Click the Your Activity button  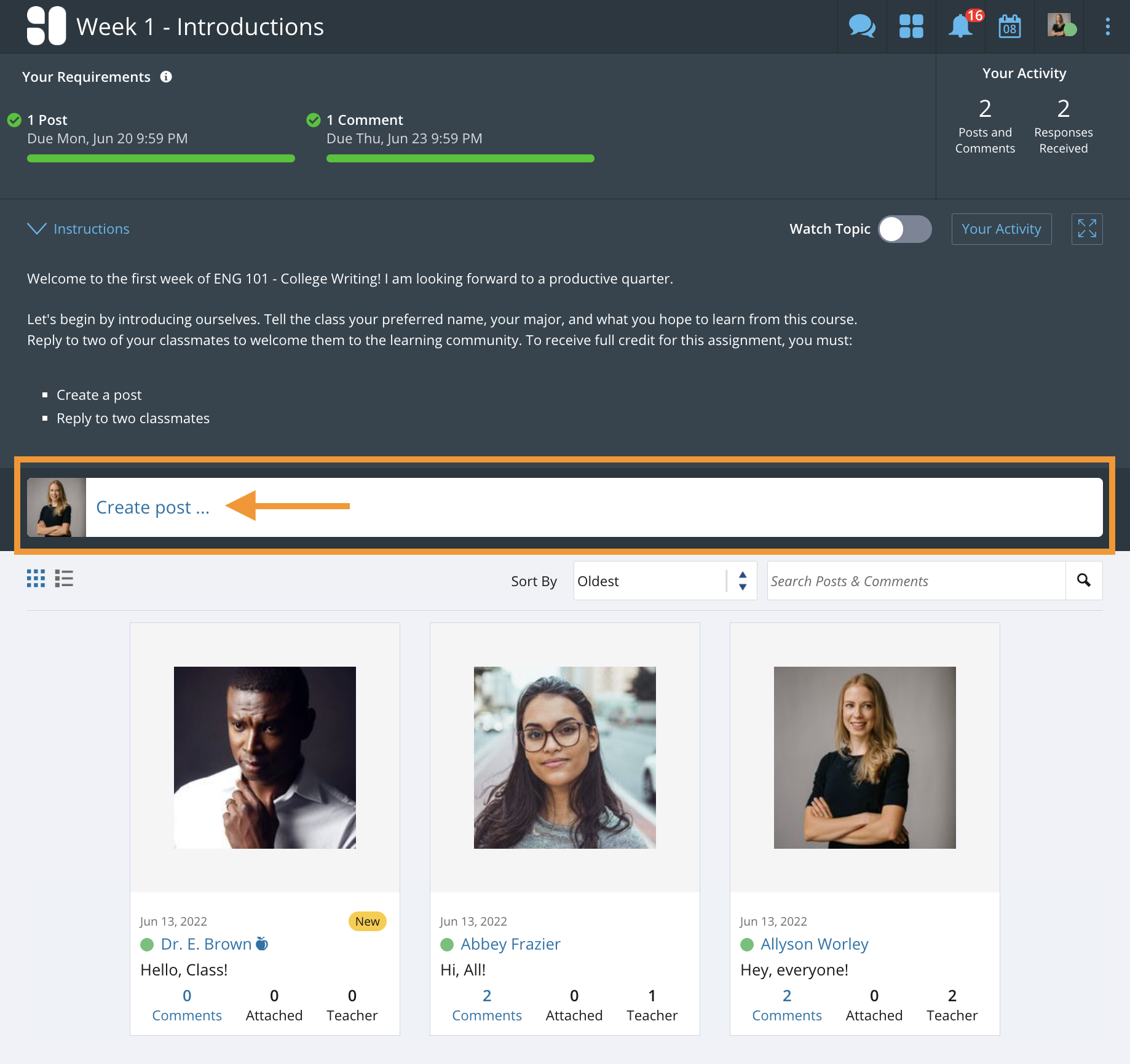click(x=1001, y=229)
